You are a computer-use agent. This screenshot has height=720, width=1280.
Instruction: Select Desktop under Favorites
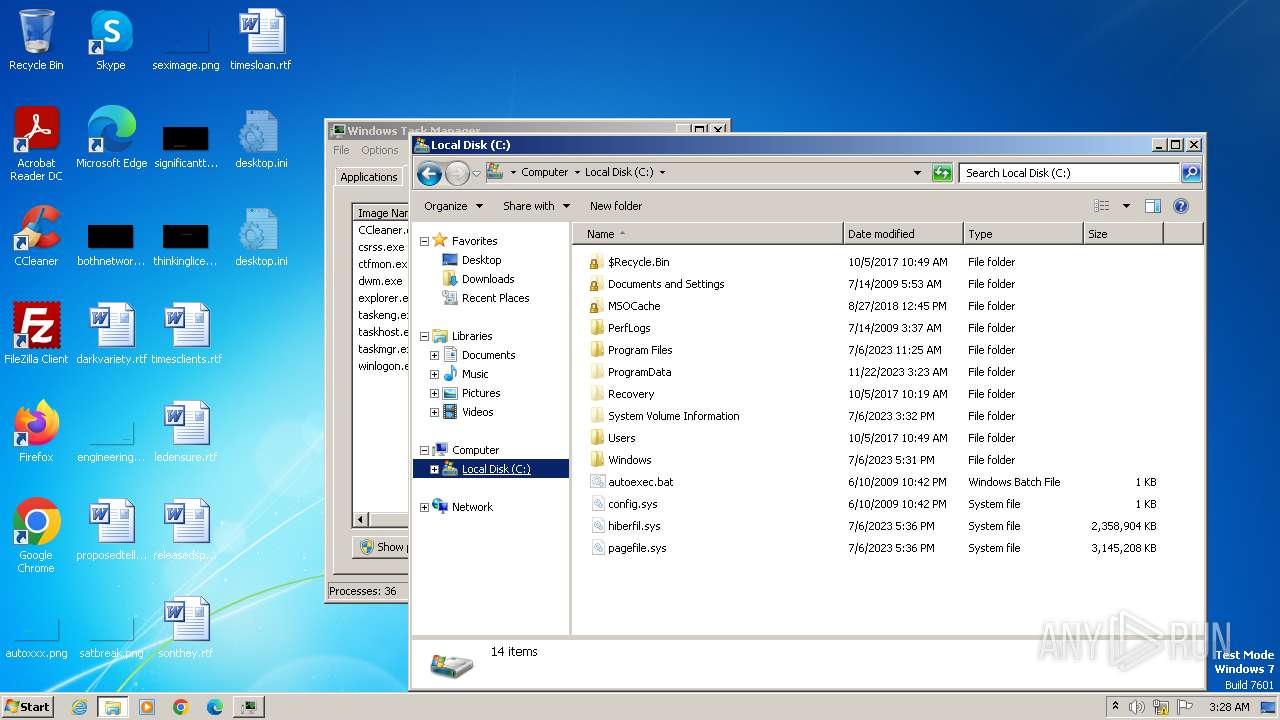pos(481,260)
